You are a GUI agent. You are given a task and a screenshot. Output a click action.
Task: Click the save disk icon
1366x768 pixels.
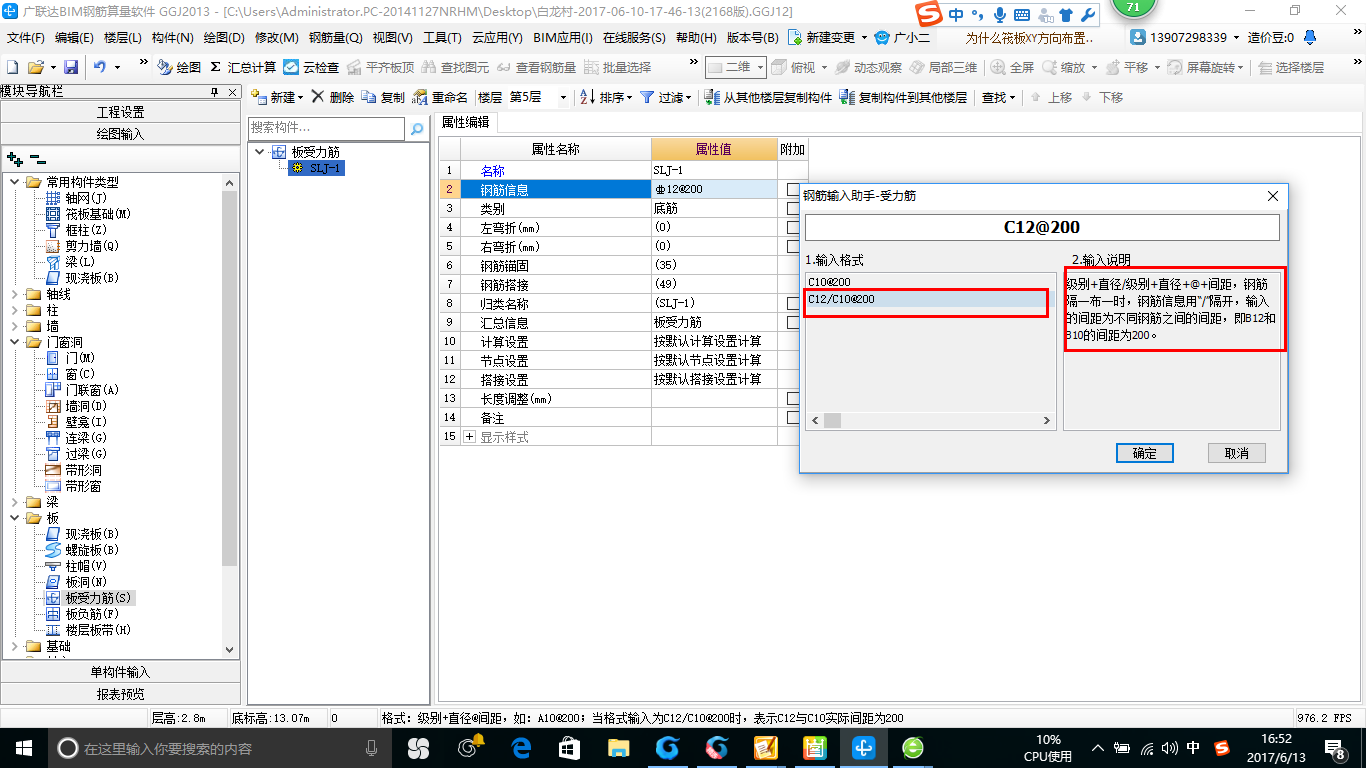click(x=71, y=67)
